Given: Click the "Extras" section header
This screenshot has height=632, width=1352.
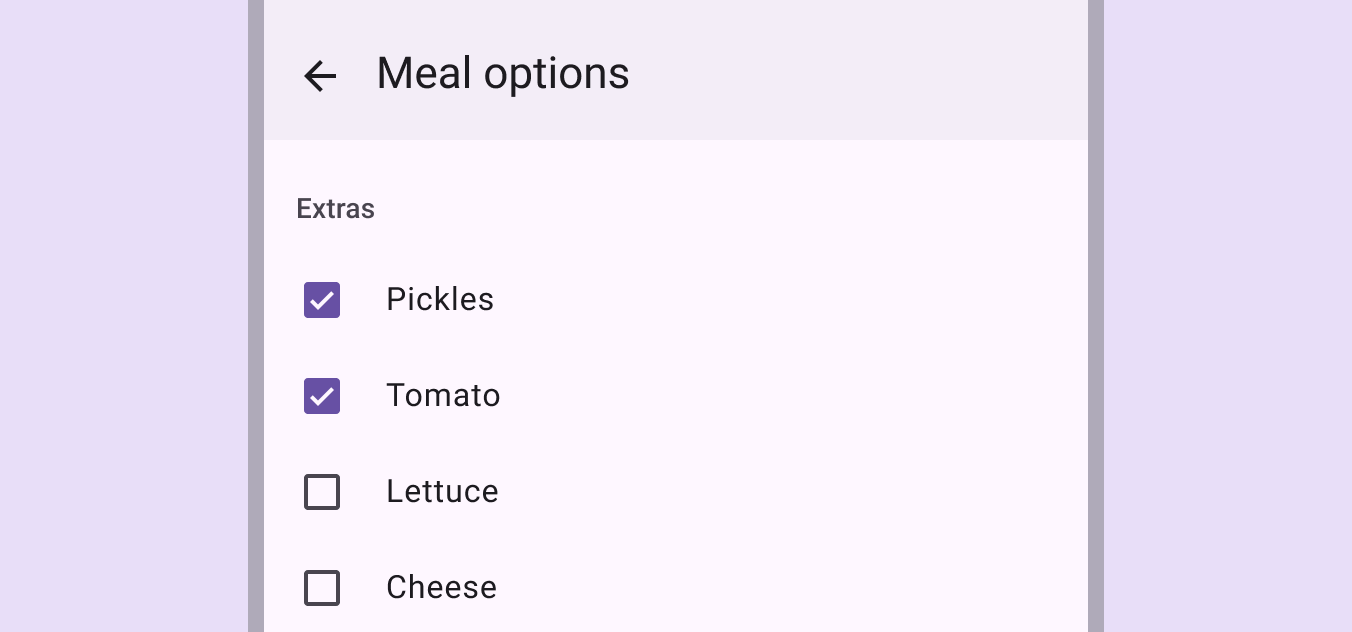Looking at the screenshot, I should (336, 209).
